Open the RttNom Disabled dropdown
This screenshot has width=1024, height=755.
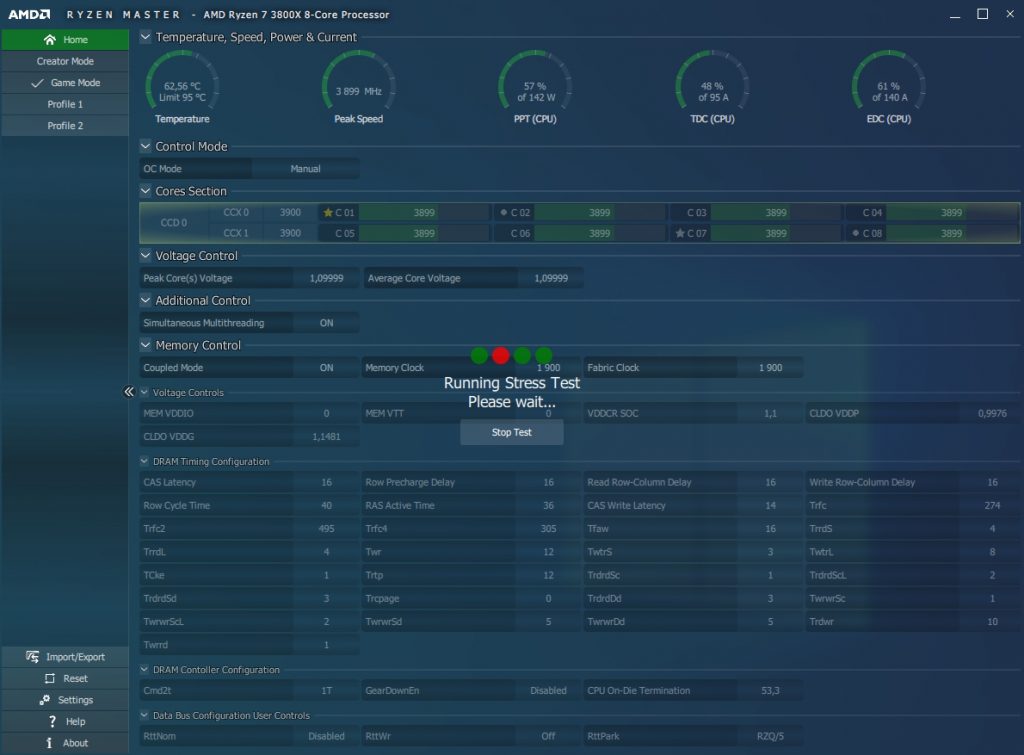click(326, 736)
